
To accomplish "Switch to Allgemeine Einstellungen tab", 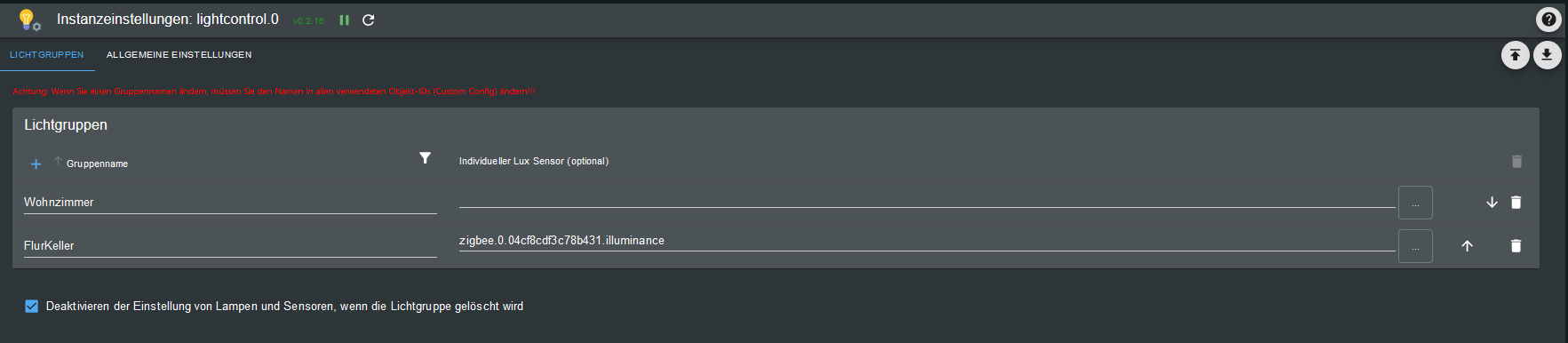I will coord(179,55).
